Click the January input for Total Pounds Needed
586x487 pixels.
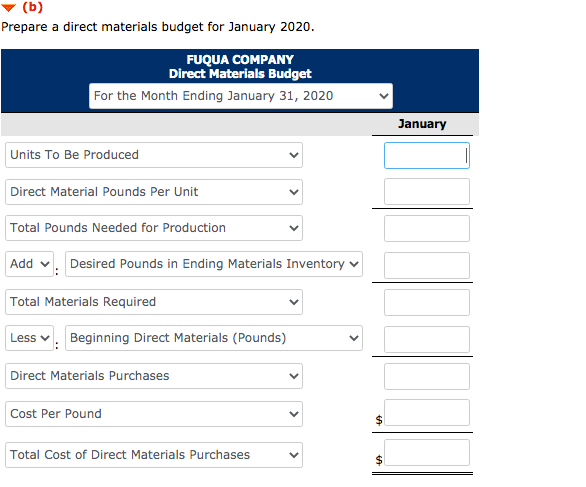pyautogui.click(x=427, y=228)
